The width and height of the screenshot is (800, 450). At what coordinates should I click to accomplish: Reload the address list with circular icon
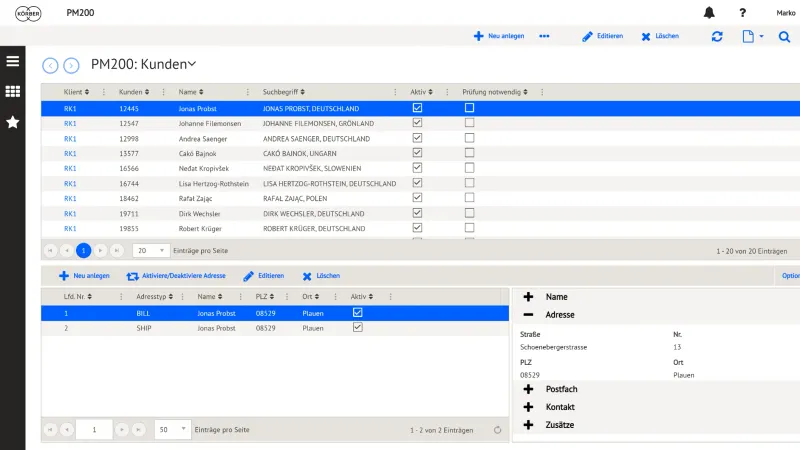pyautogui.click(x=497, y=430)
